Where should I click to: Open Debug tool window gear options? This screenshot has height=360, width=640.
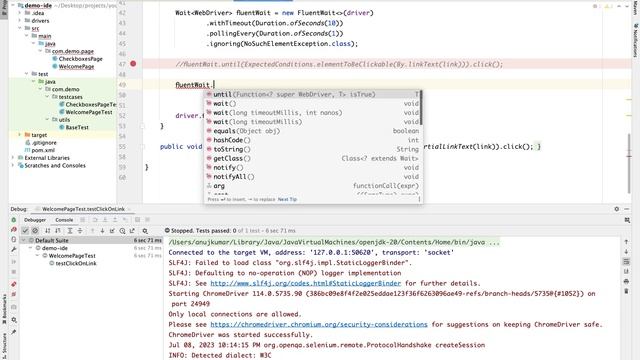pos(616,209)
